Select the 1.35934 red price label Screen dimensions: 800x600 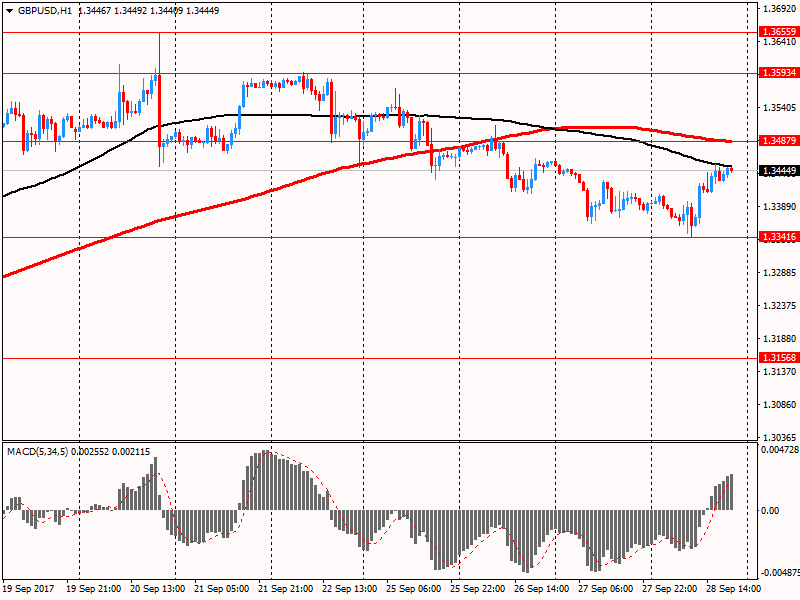779,72
